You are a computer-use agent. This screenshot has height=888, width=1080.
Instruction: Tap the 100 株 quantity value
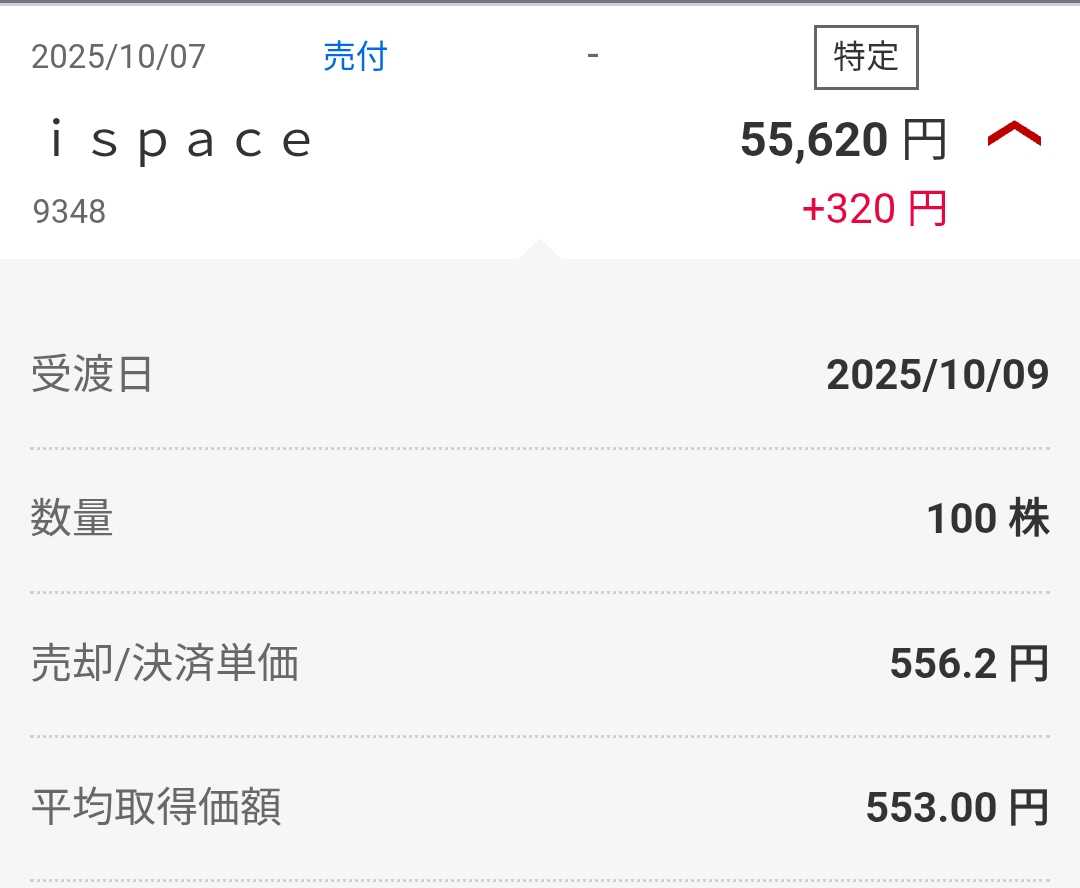[987, 519]
